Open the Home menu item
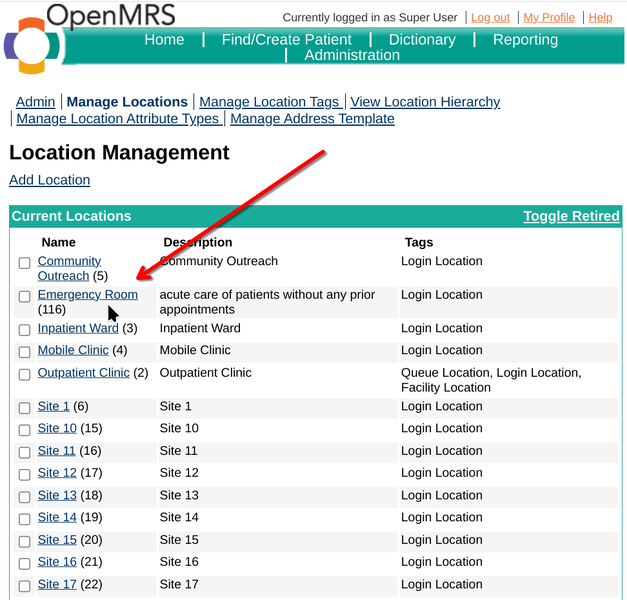The image size is (627, 600). (x=164, y=40)
